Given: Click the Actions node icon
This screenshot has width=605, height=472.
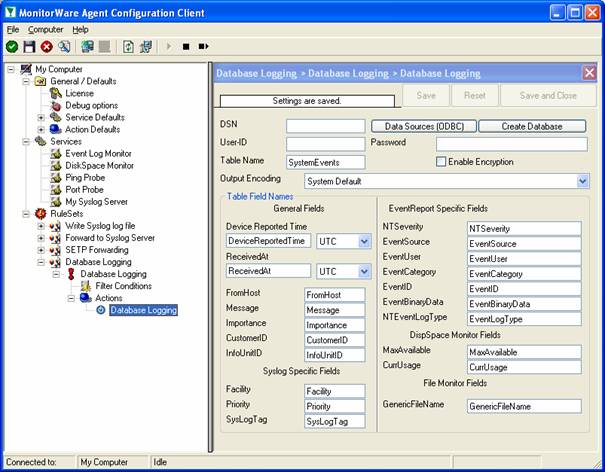Looking at the screenshot, I should [86, 298].
